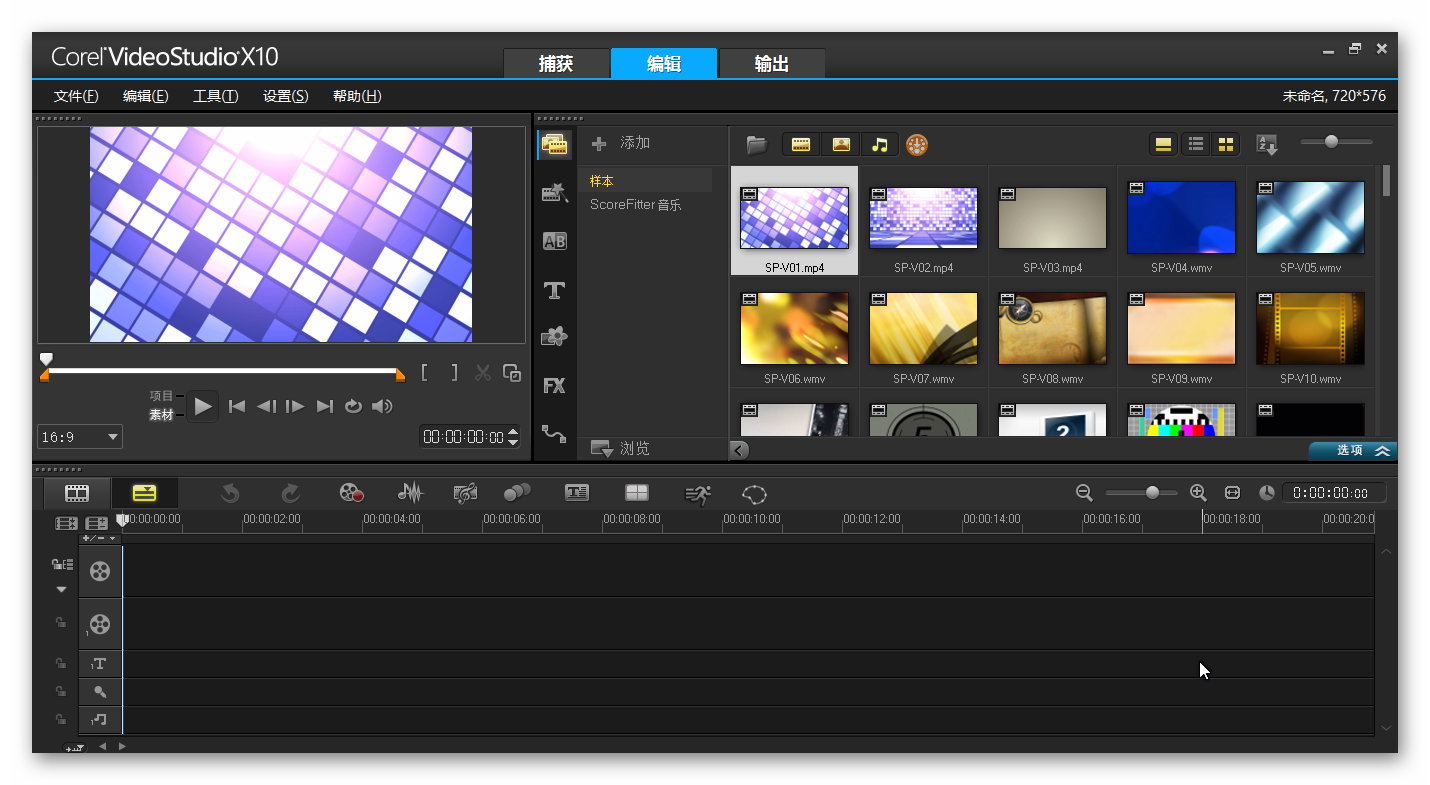The height and width of the screenshot is (785, 1430).
Task: Open the Track Motion running-figure tool
Action: click(x=697, y=493)
